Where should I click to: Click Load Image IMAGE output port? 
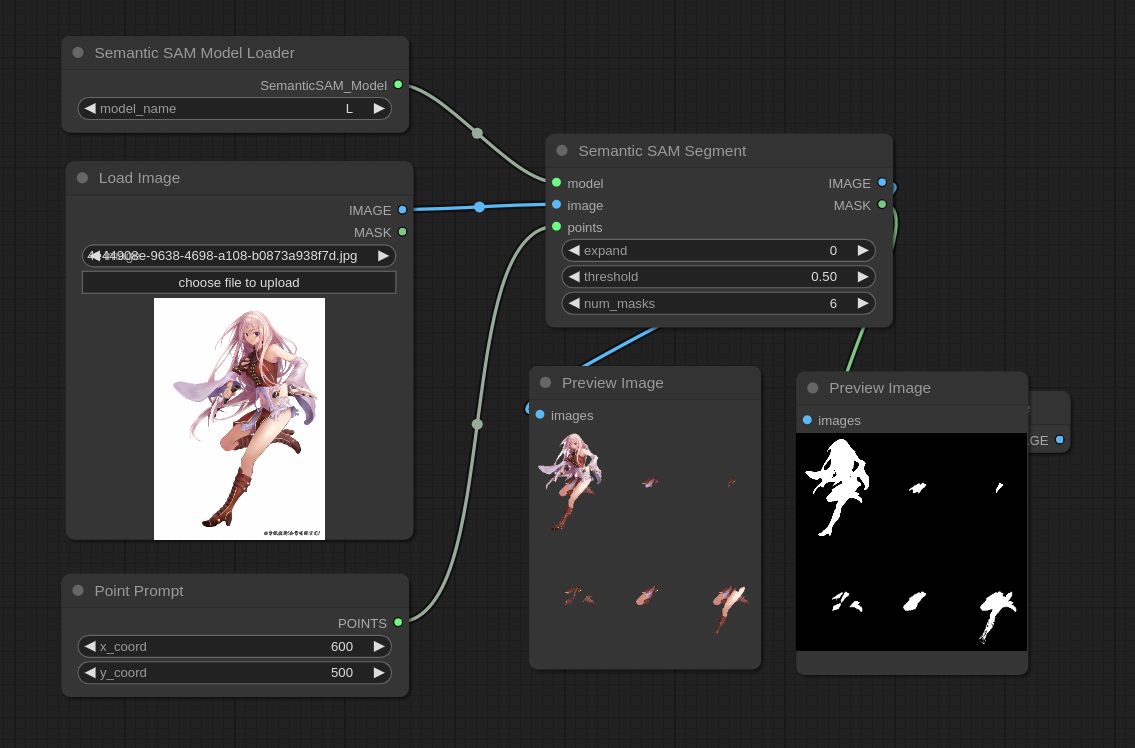click(x=402, y=210)
